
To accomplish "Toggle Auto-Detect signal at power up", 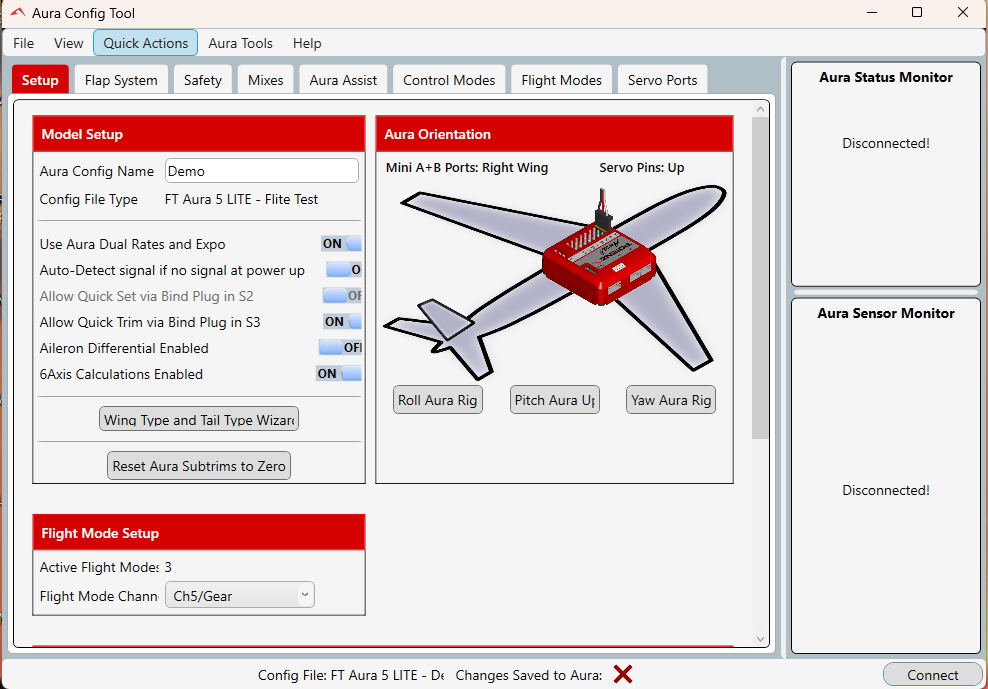I will [x=343, y=270].
